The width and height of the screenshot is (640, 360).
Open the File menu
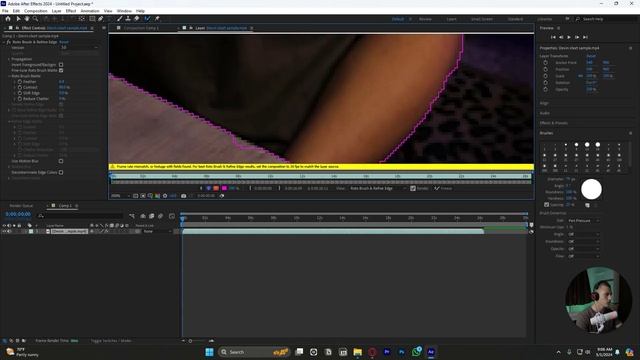5,11
